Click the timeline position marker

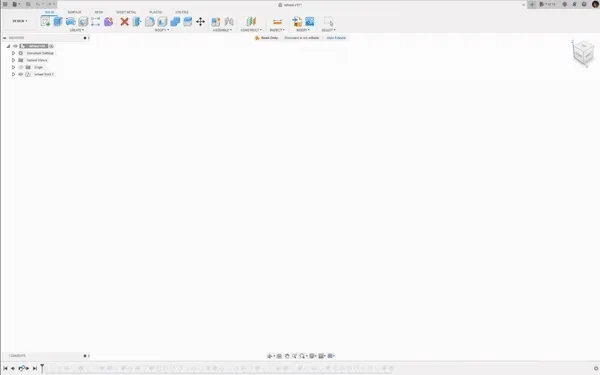click(42, 368)
